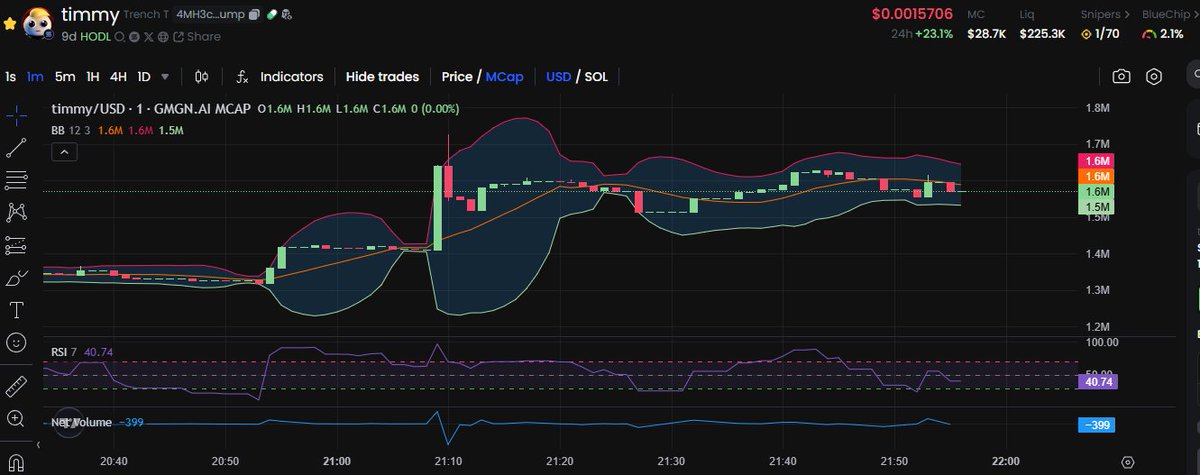Image resolution: width=1200 pixels, height=475 pixels.
Task: Select the ruler measure tool
Action: click(x=15, y=386)
